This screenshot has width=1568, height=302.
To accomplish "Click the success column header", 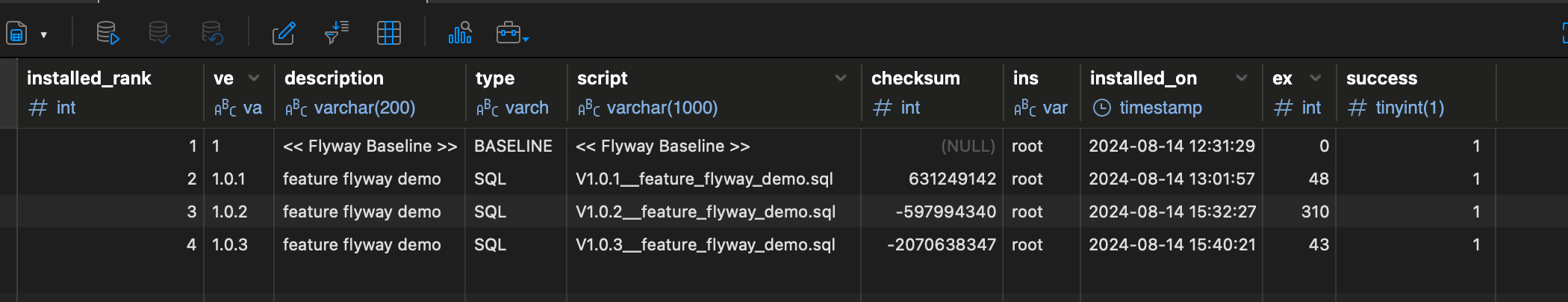I will click(x=1381, y=78).
